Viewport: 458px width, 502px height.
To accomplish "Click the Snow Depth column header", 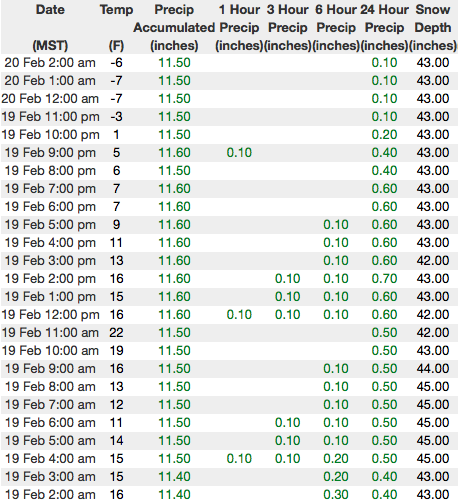I will pyautogui.click(x=433, y=27).
